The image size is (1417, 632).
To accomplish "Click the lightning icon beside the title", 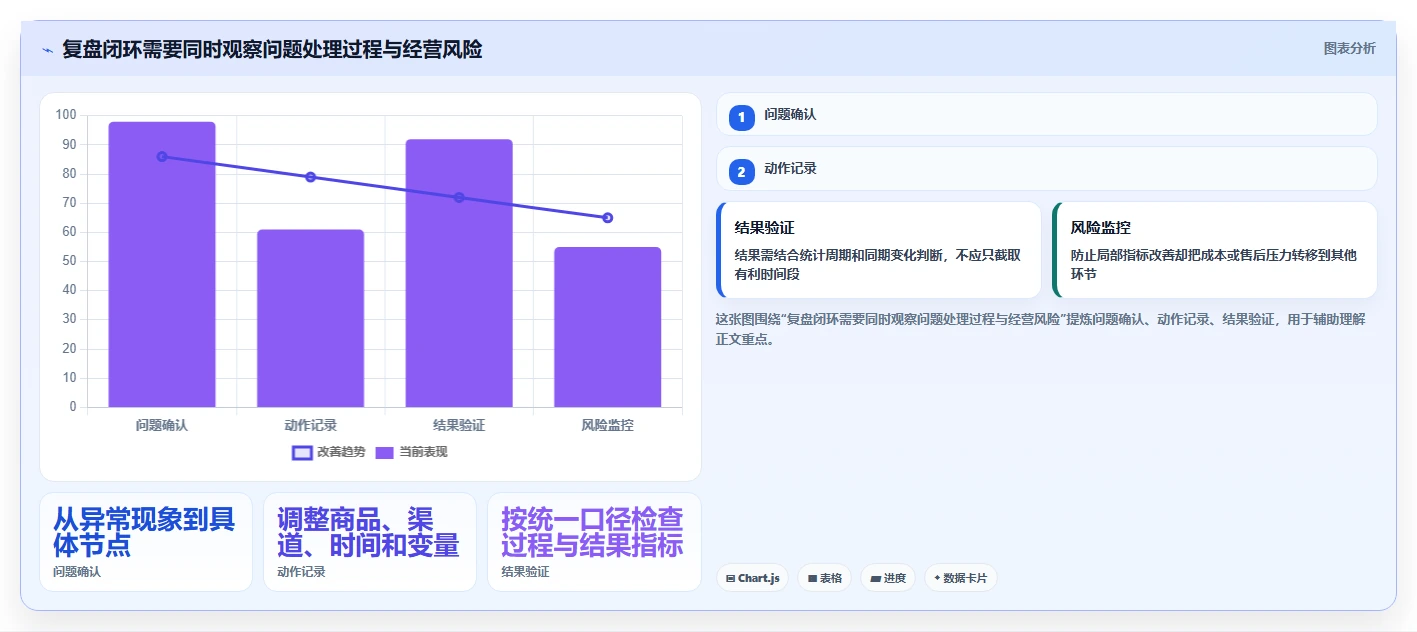I will tap(47, 50).
